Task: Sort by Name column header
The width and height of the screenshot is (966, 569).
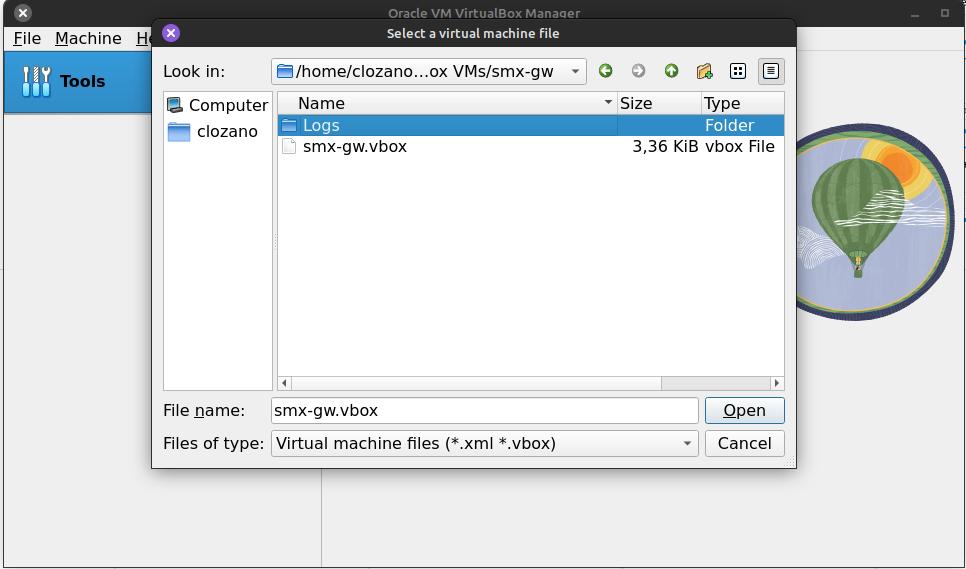Action: (447, 103)
